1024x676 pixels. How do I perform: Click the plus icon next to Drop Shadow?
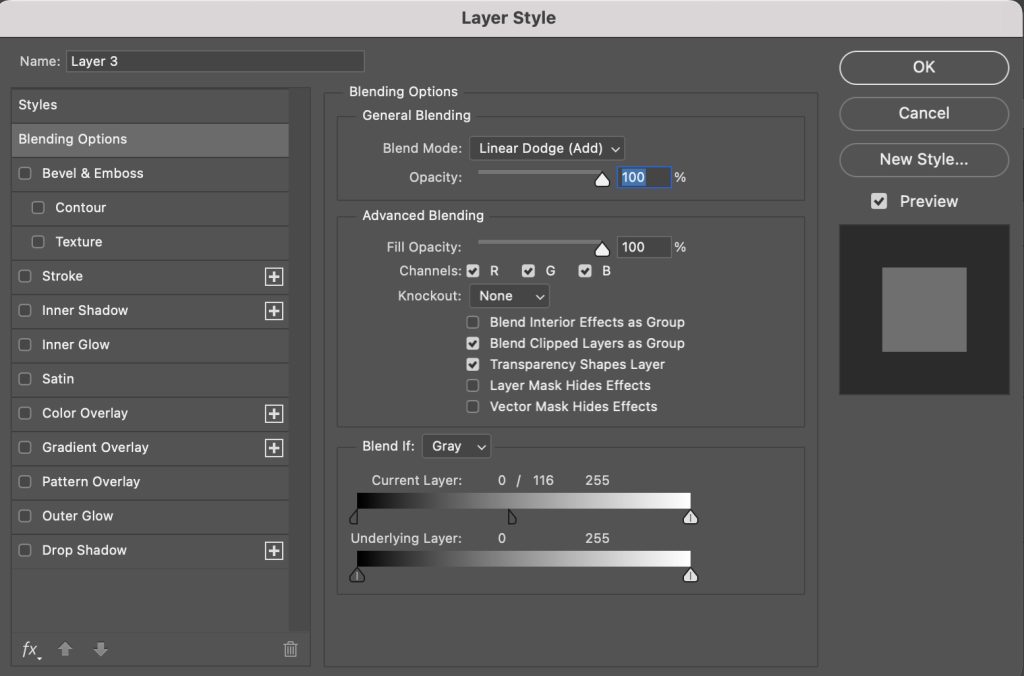click(274, 551)
